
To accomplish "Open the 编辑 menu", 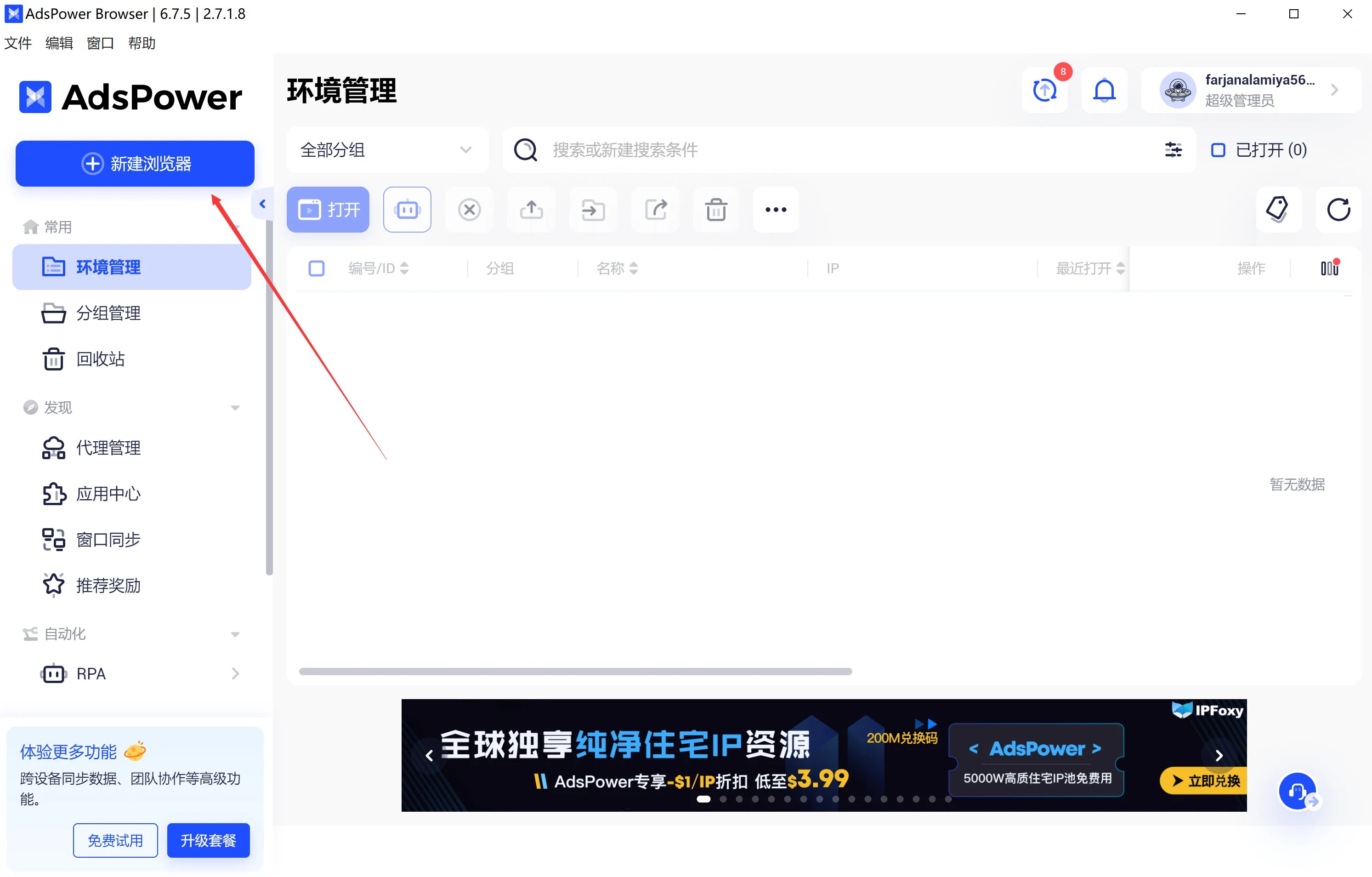I will point(59,43).
